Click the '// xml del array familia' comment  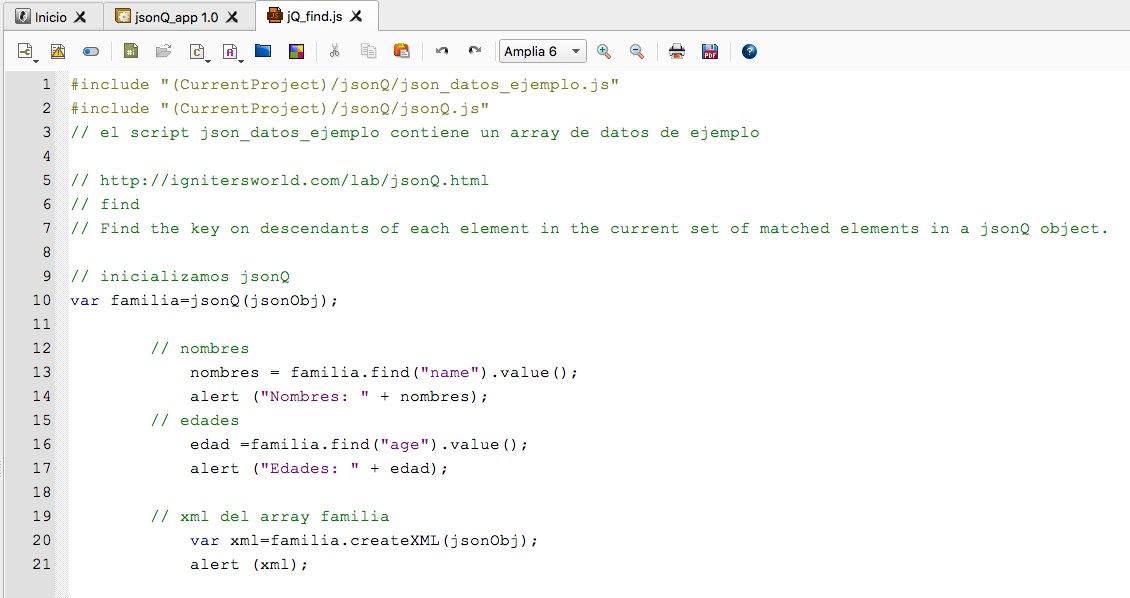[270, 517]
